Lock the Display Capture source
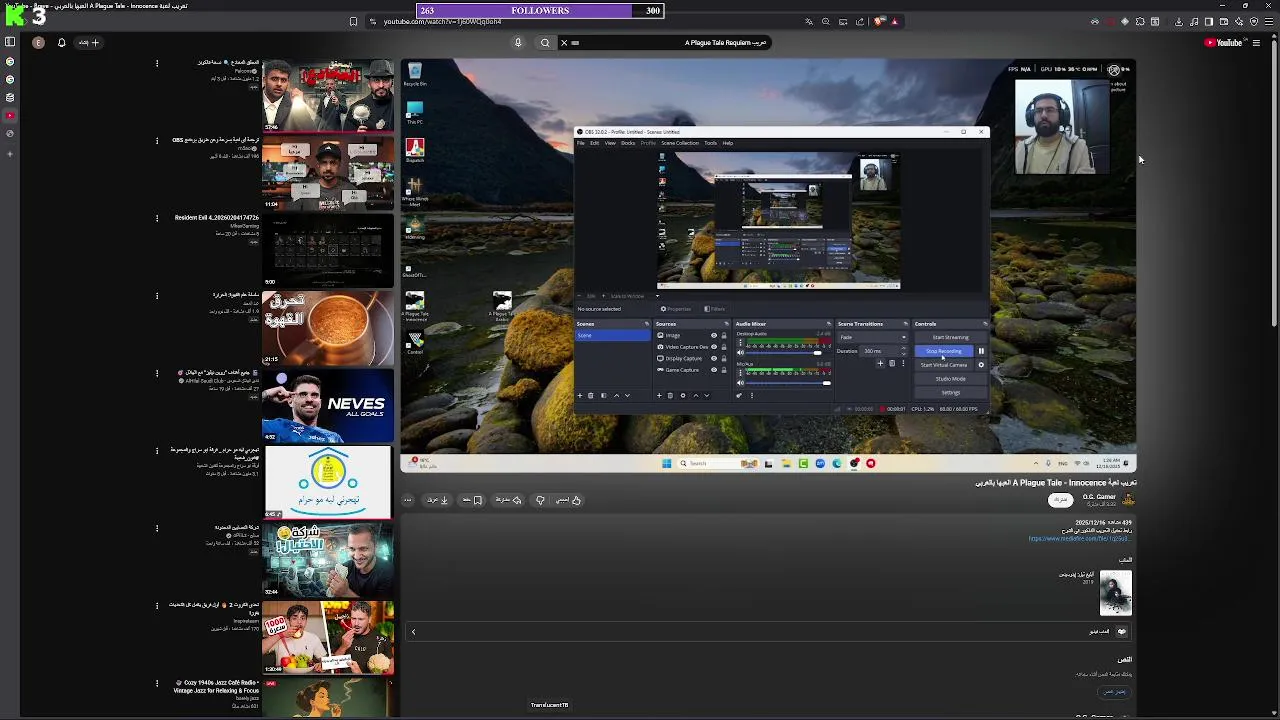 (724, 358)
